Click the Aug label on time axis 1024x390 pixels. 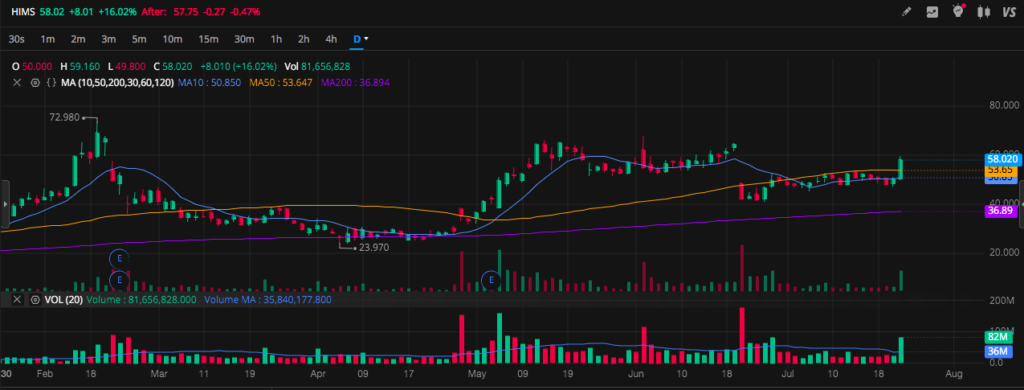pos(954,374)
